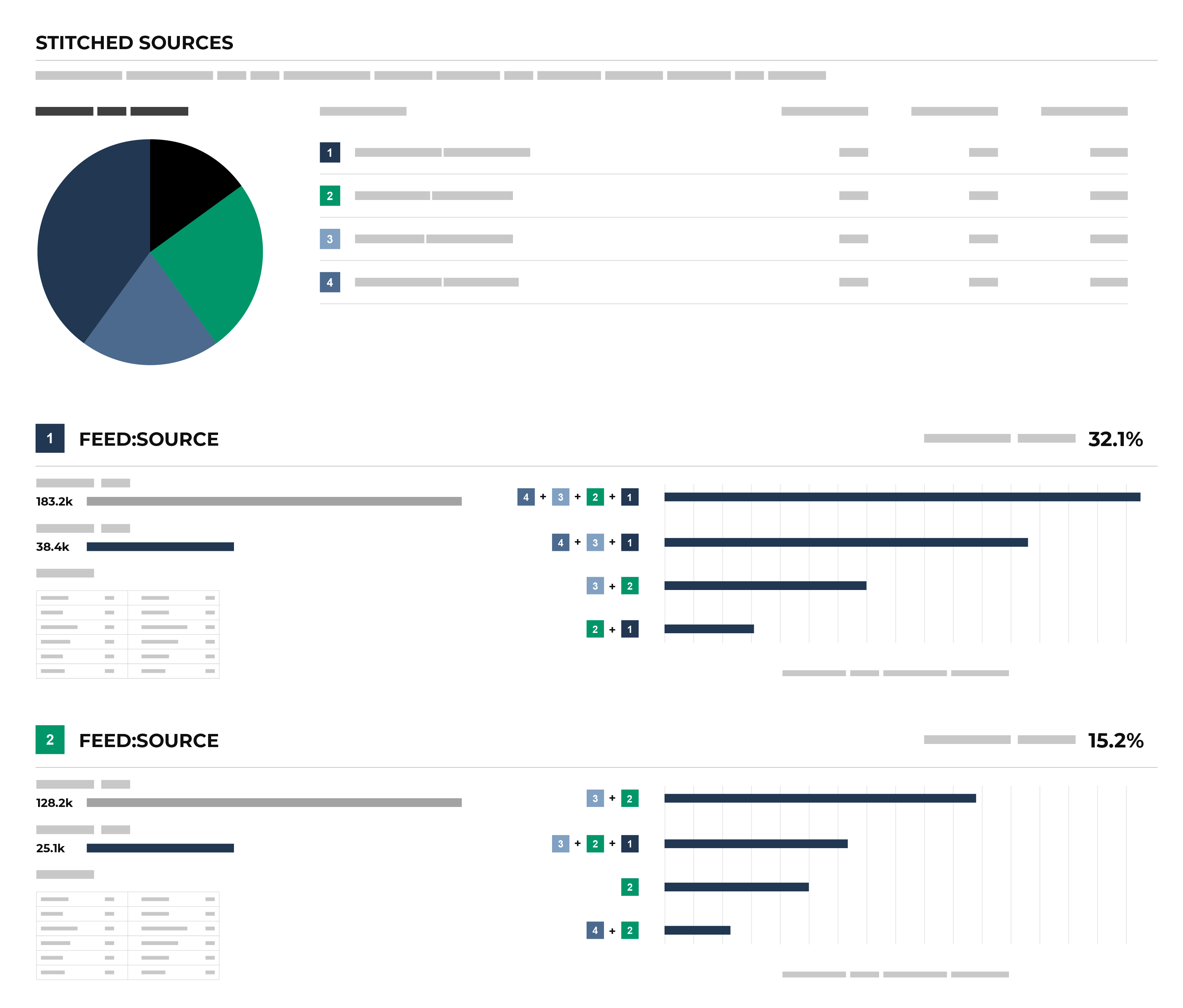Click the 38.4k value label
Viewport: 1183px width, 1008px height.
[x=53, y=547]
